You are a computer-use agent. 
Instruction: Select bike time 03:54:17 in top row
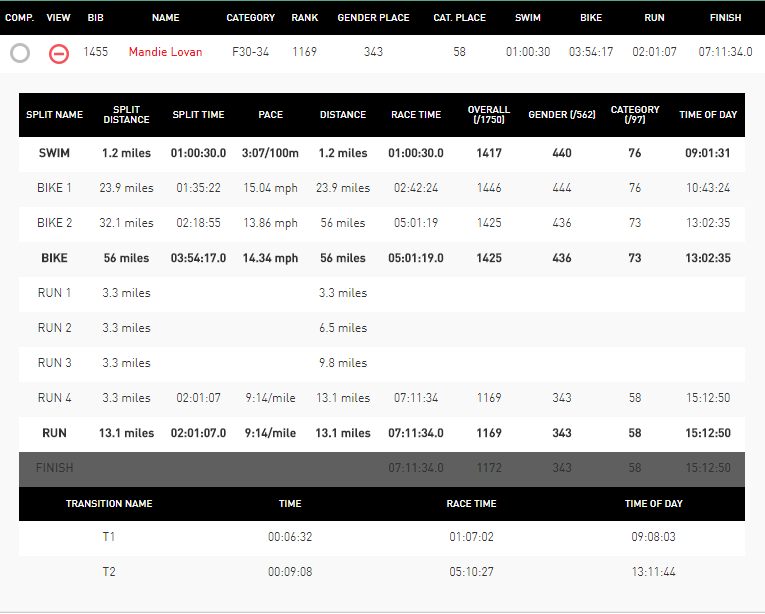[x=591, y=52]
